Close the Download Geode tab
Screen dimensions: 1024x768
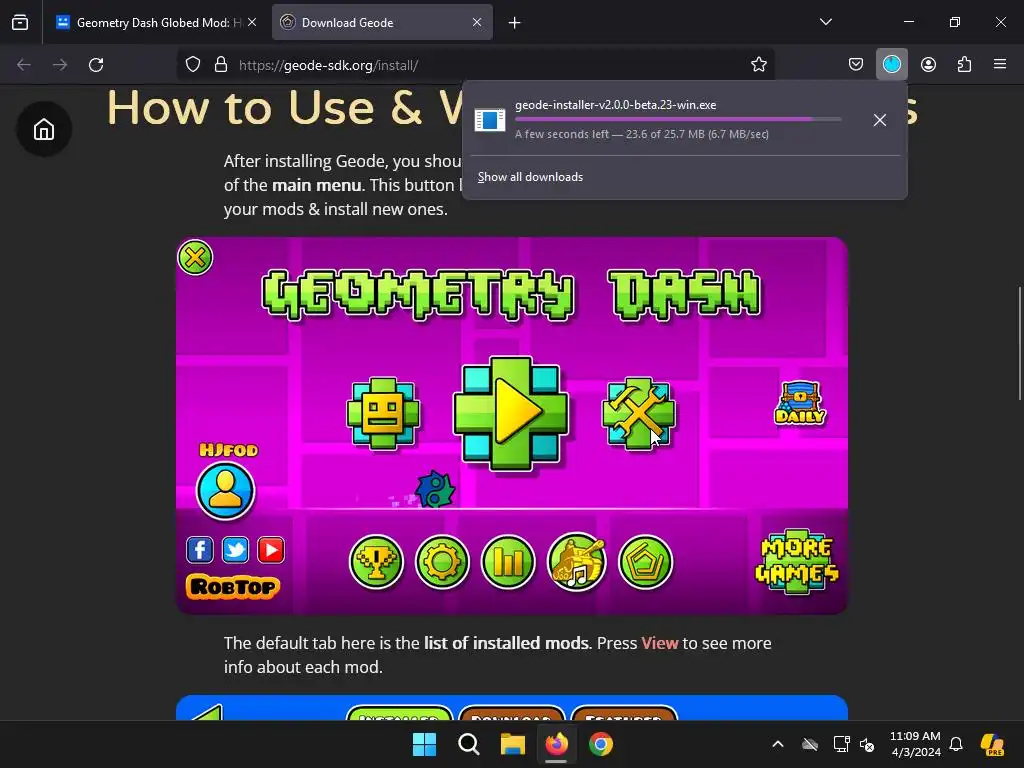tap(477, 22)
